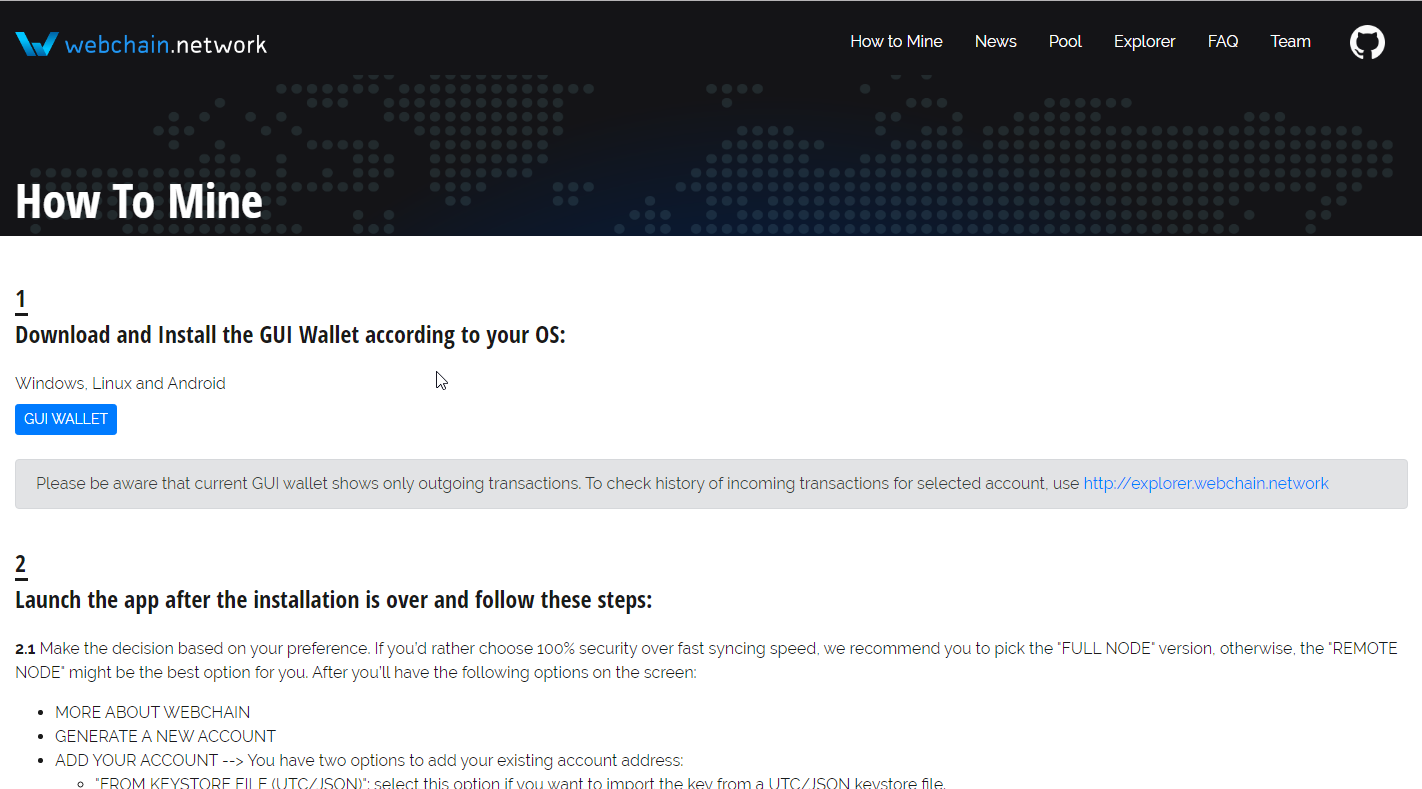This screenshot has width=1422, height=789.
Task: Go to webchain.network home via logo text
Action: pos(166,45)
